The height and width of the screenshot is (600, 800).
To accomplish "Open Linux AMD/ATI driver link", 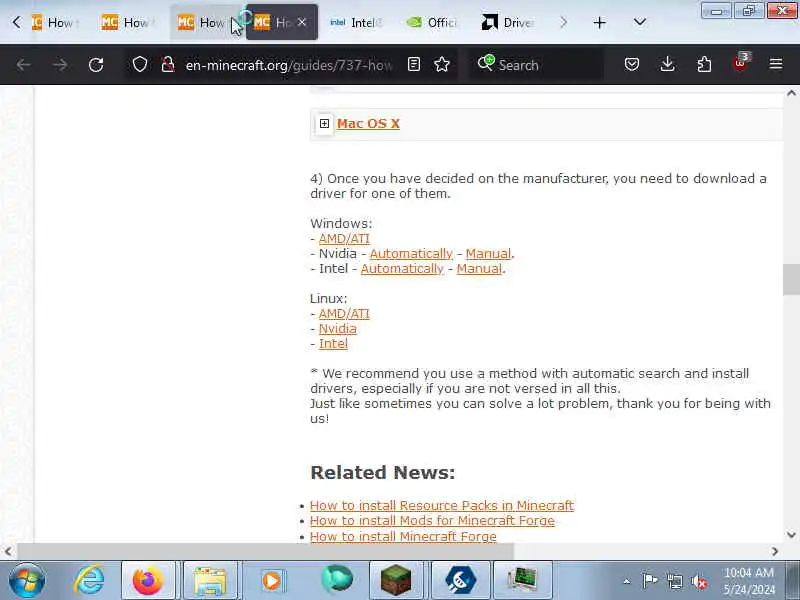I will [x=344, y=313].
